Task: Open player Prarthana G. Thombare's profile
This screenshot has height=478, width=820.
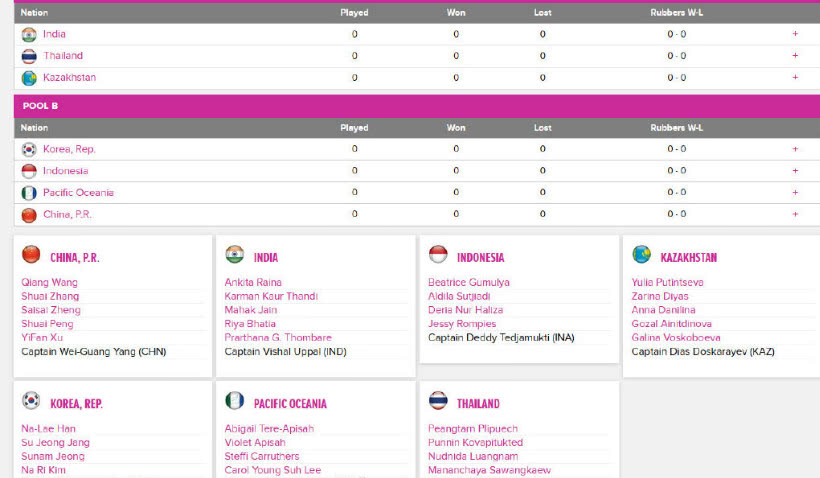Action: point(278,338)
